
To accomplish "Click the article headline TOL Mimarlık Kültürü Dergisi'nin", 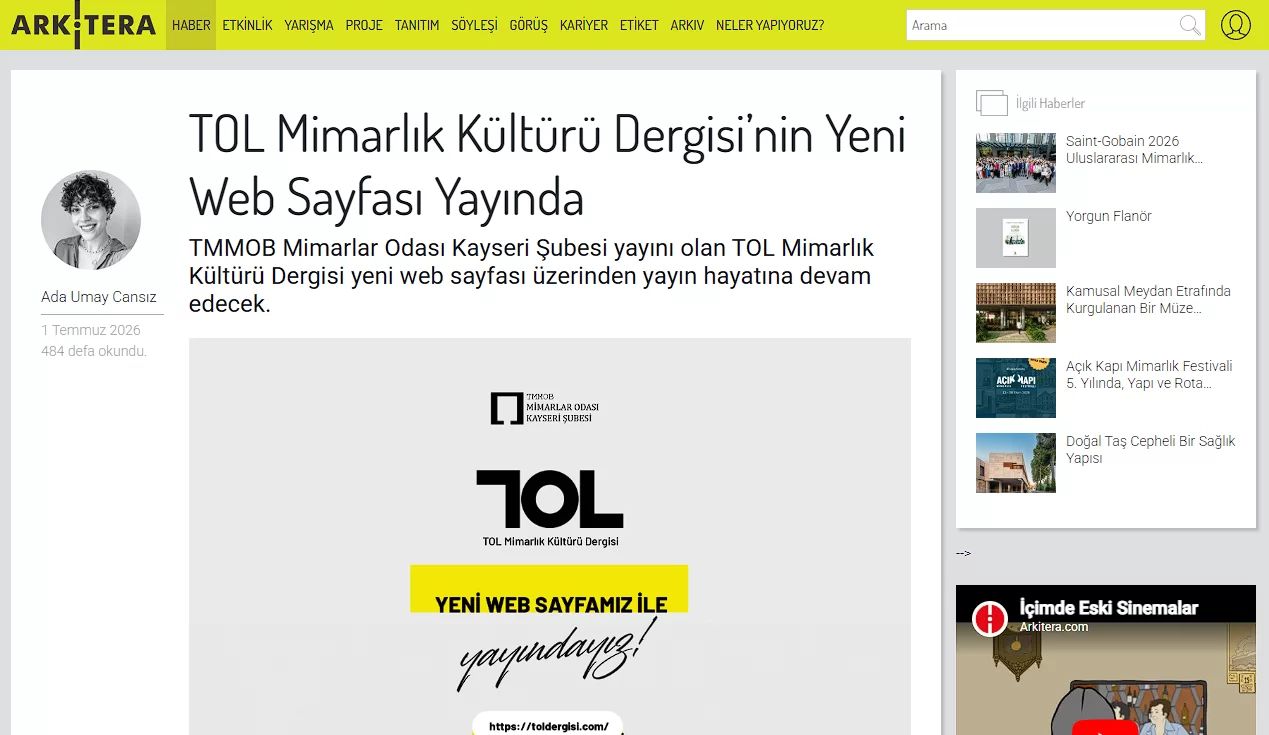I will [x=547, y=165].
